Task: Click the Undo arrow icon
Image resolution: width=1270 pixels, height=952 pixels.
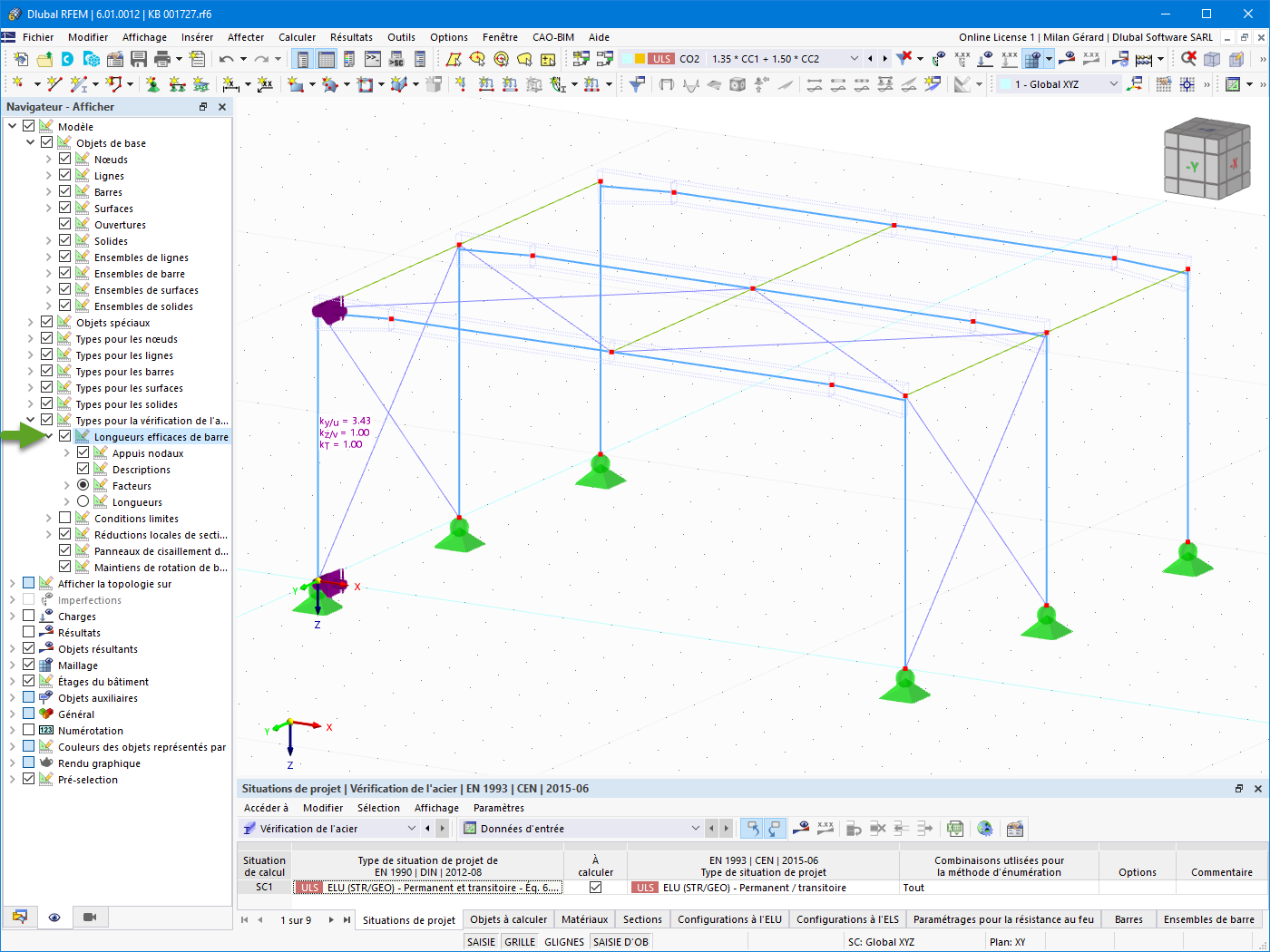Action: pos(226,59)
